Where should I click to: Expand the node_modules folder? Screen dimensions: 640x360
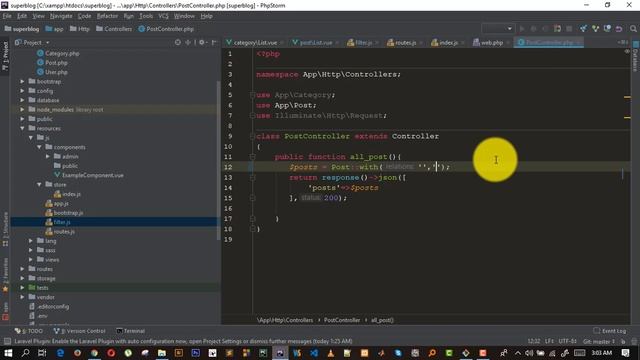click(22, 110)
